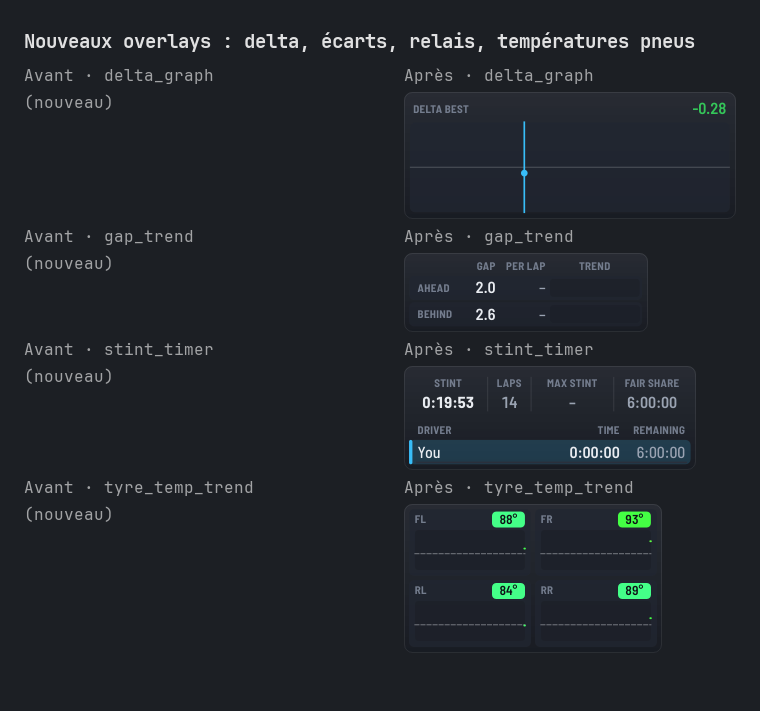Click the 'Avant · stint_timer' label
This screenshot has width=760, height=711.
pyautogui.click(x=119, y=349)
